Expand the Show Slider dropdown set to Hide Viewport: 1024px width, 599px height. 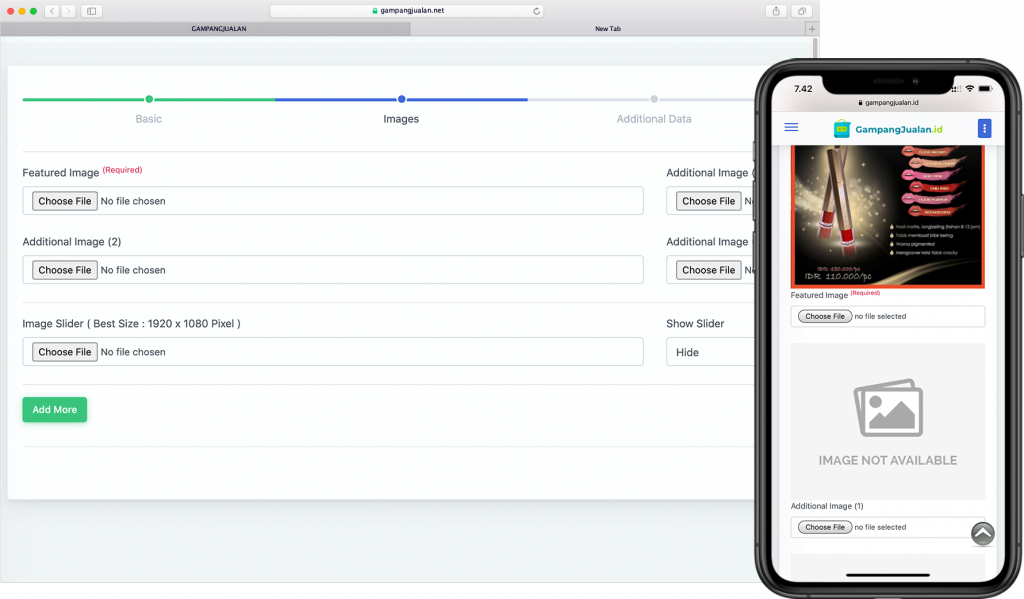tap(710, 352)
